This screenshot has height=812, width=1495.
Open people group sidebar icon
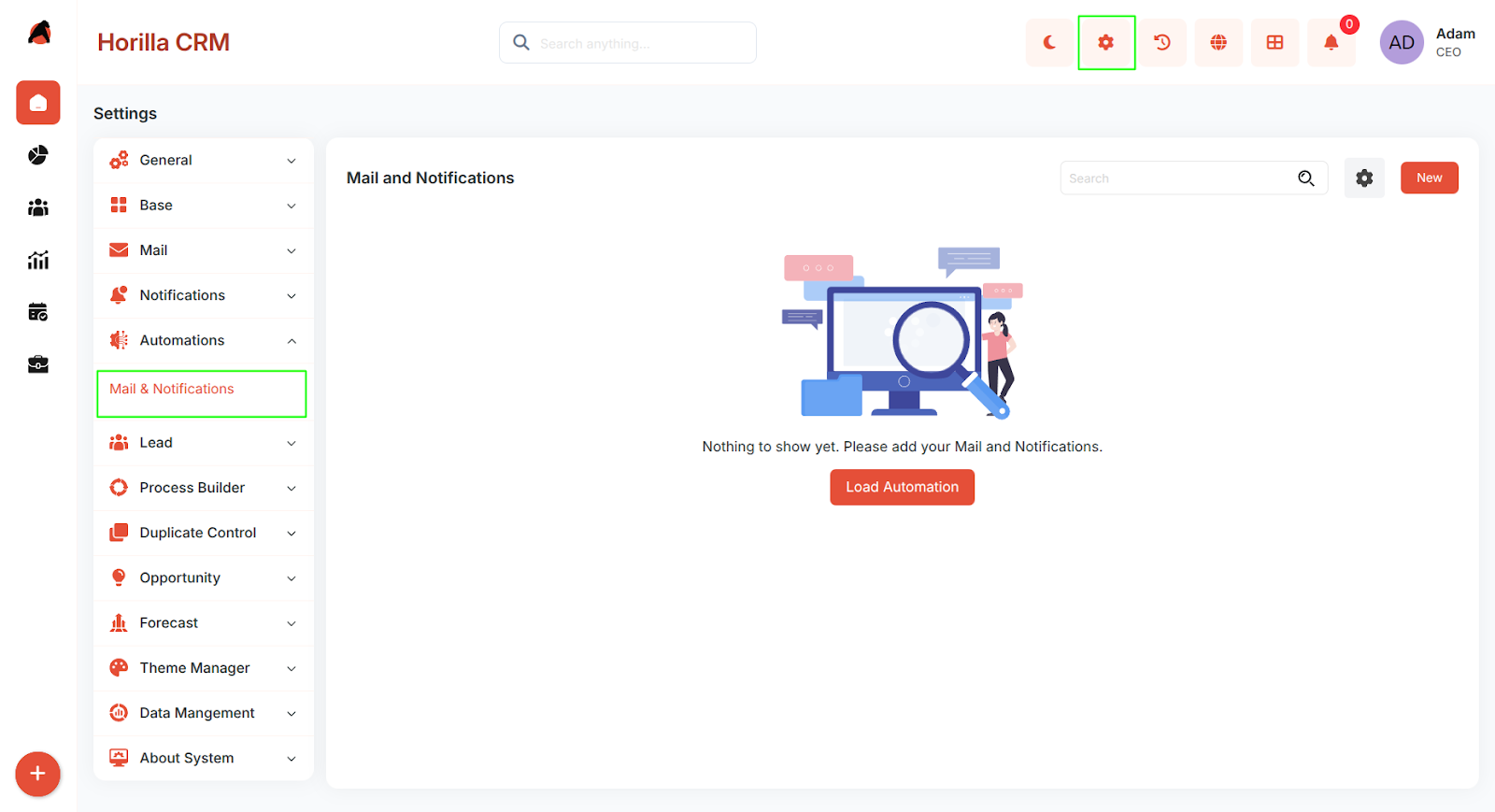click(38, 207)
